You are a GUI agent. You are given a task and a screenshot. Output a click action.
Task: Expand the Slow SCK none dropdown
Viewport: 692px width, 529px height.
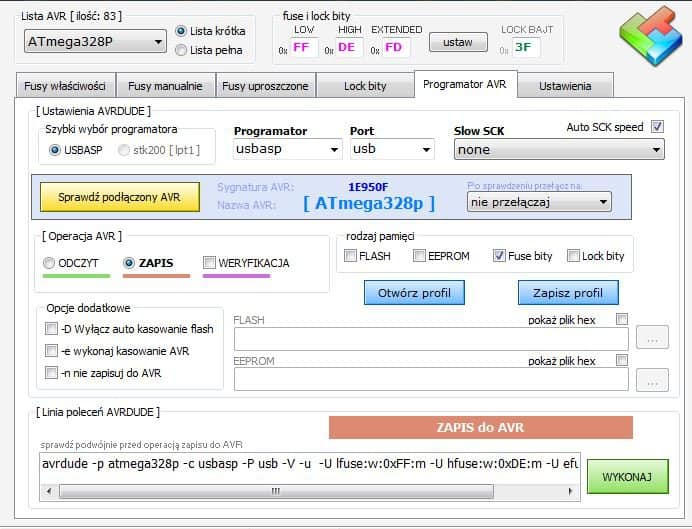point(559,150)
